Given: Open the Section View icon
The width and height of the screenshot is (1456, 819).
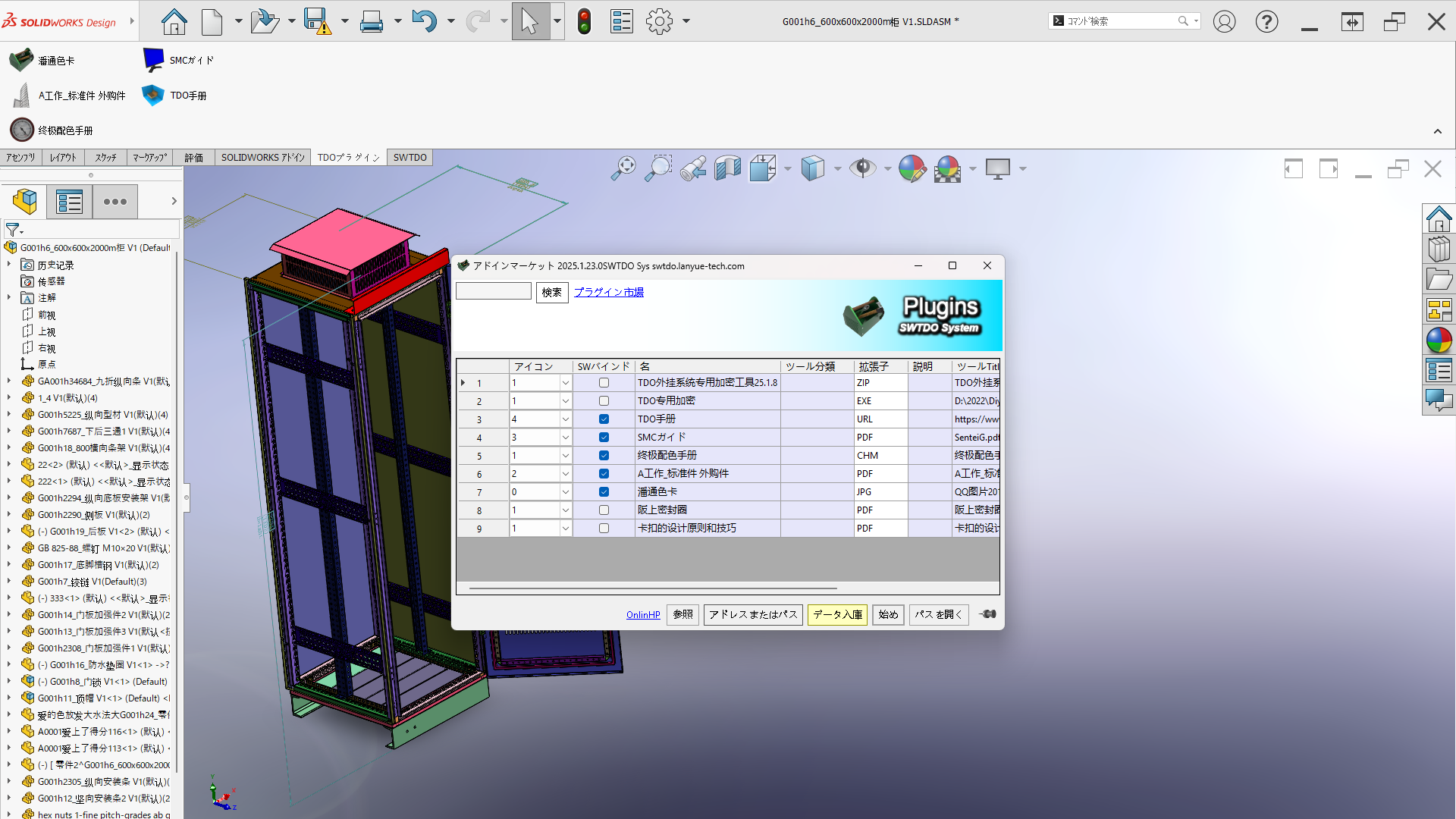Looking at the screenshot, I should click(x=728, y=168).
